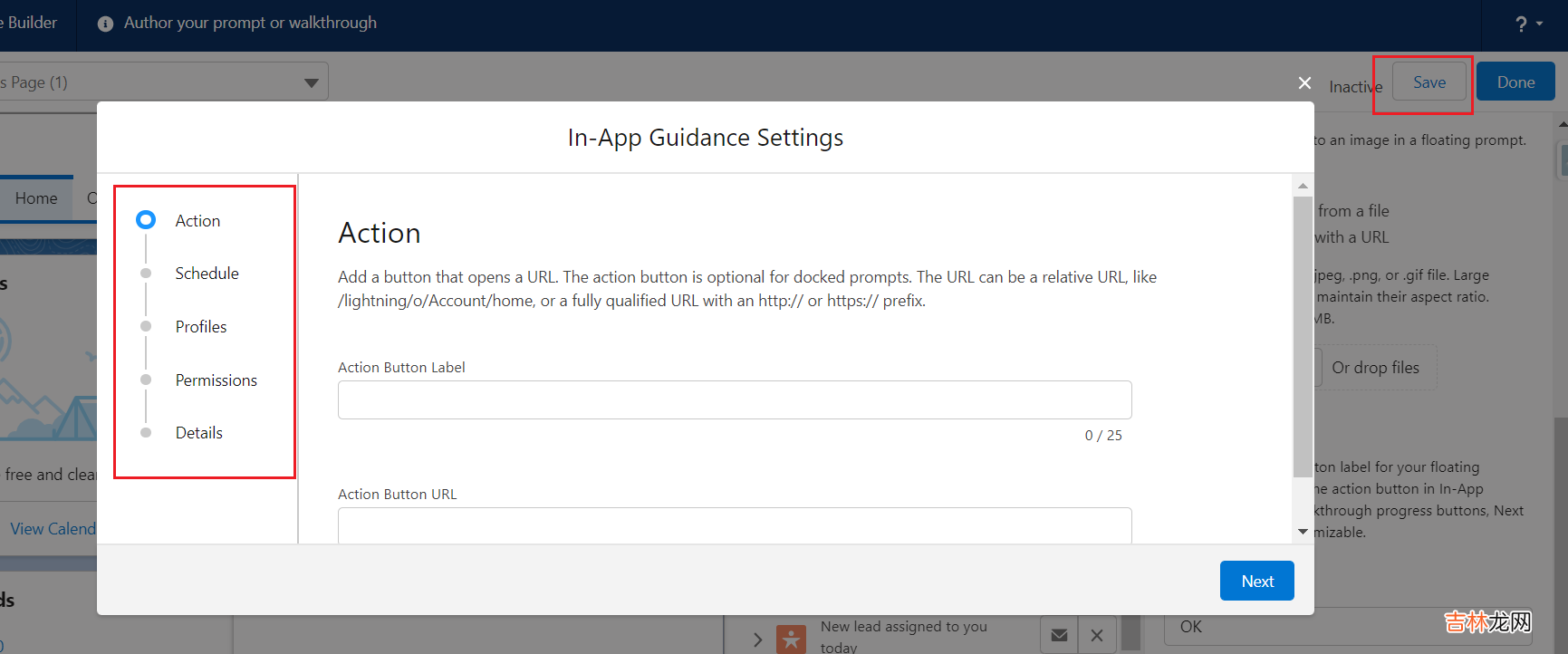Expand the notification chevron arrow

(757, 640)
